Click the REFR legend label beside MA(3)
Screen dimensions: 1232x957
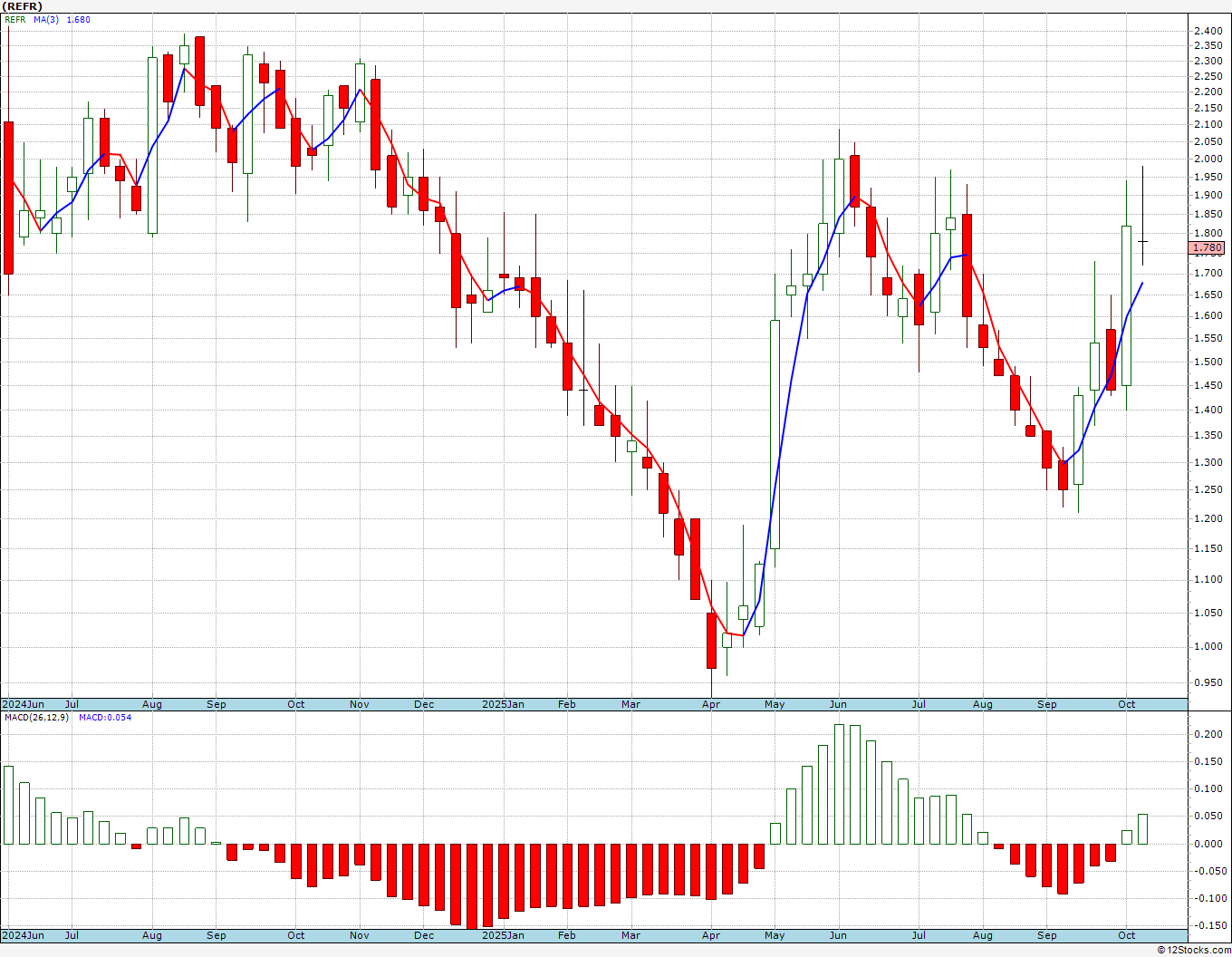15,19
